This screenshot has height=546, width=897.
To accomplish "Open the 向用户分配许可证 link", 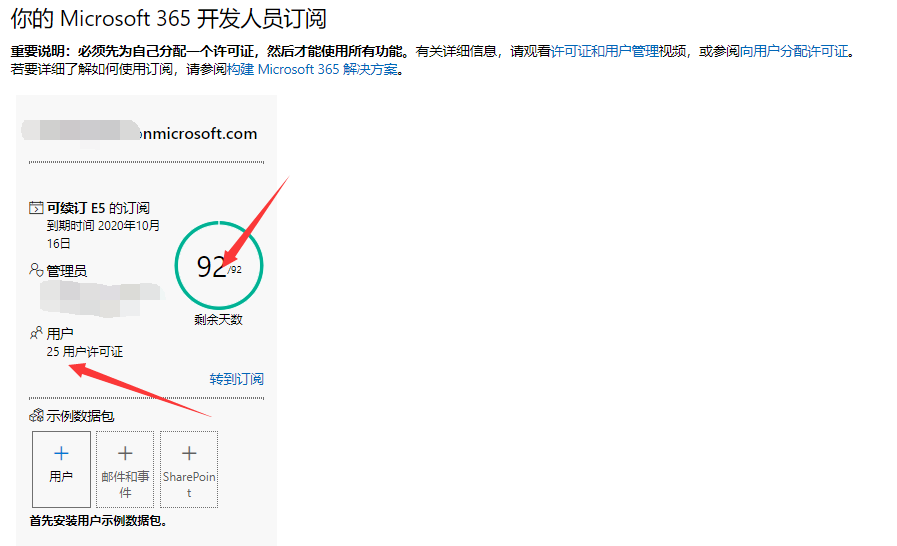I will [794, 52].
